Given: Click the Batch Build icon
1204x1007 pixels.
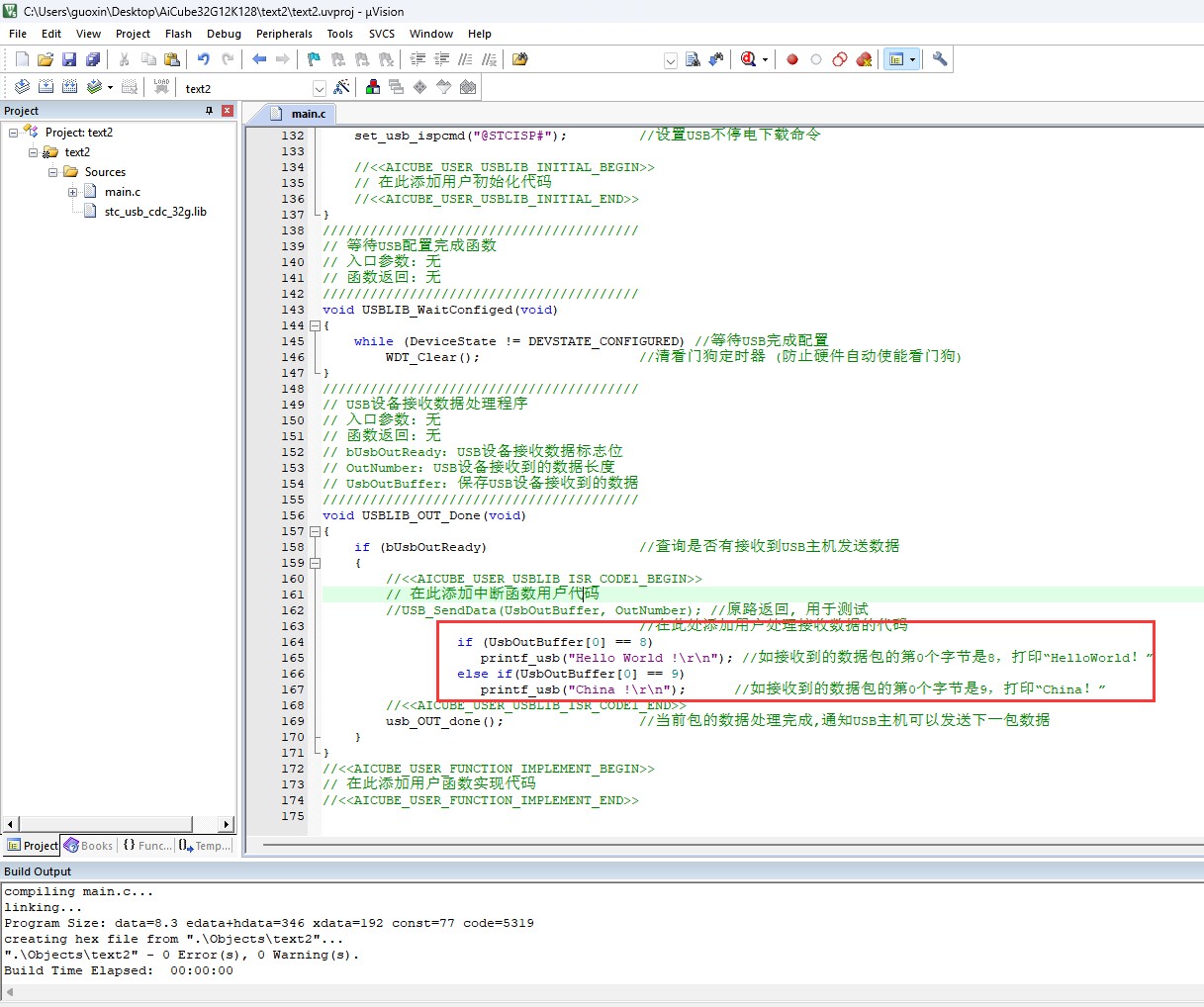Looking at the screenshot, I should pos(94,87).
